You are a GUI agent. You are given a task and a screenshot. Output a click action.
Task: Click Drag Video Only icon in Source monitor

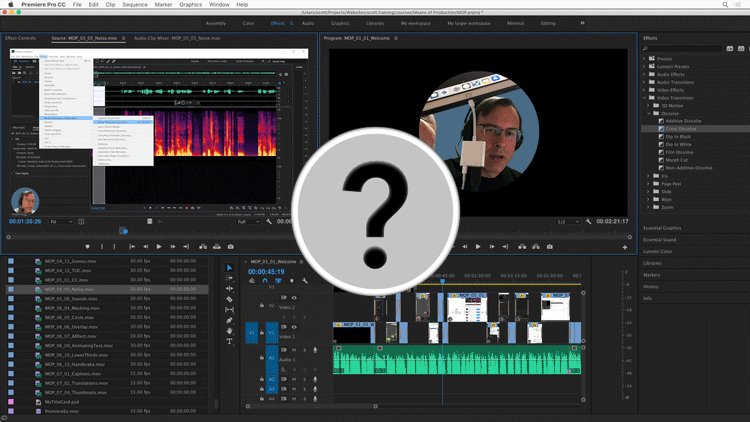pos(150,221)
